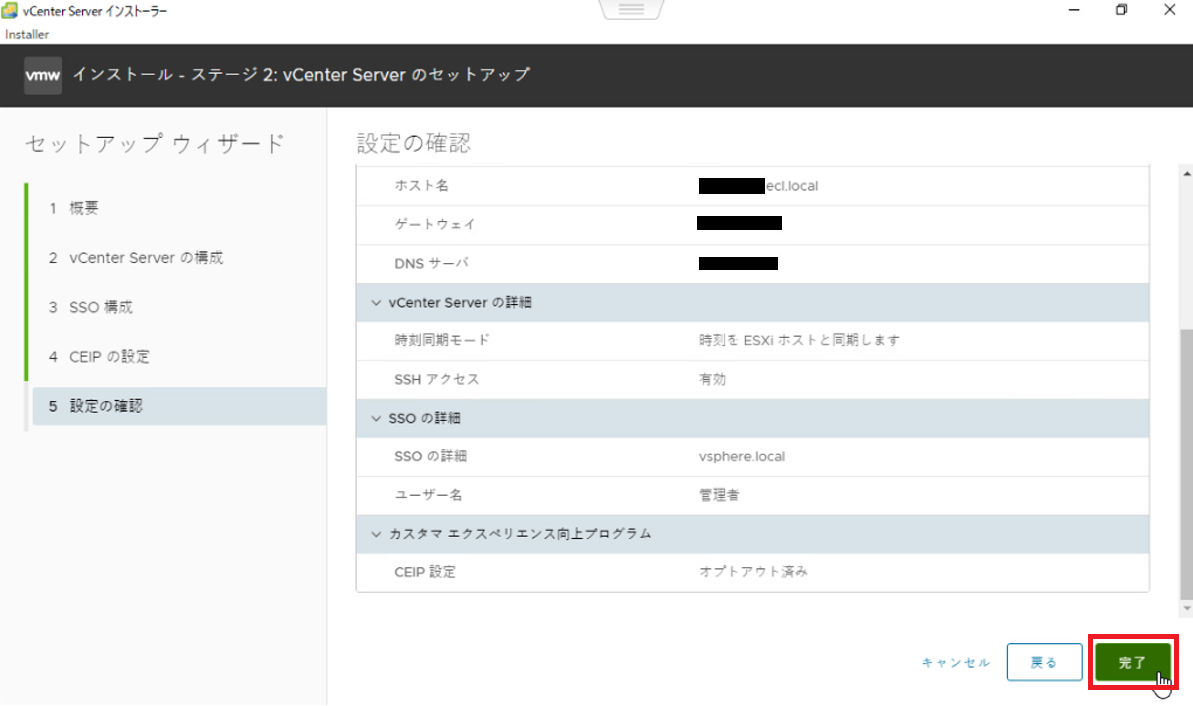Go to wizard step 1 概要

84,208
